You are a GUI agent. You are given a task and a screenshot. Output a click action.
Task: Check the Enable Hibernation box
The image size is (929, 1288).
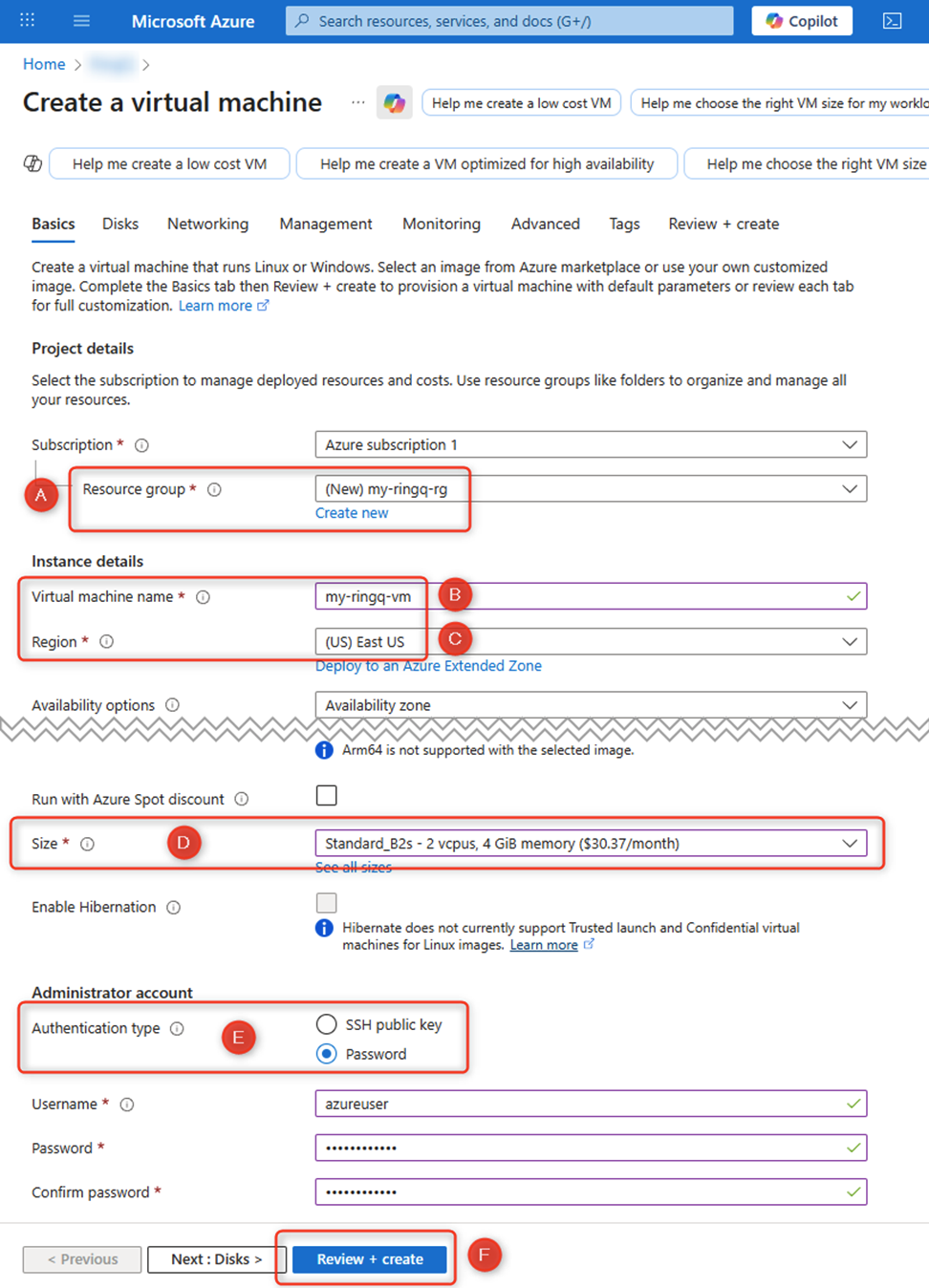click(326, 903)
